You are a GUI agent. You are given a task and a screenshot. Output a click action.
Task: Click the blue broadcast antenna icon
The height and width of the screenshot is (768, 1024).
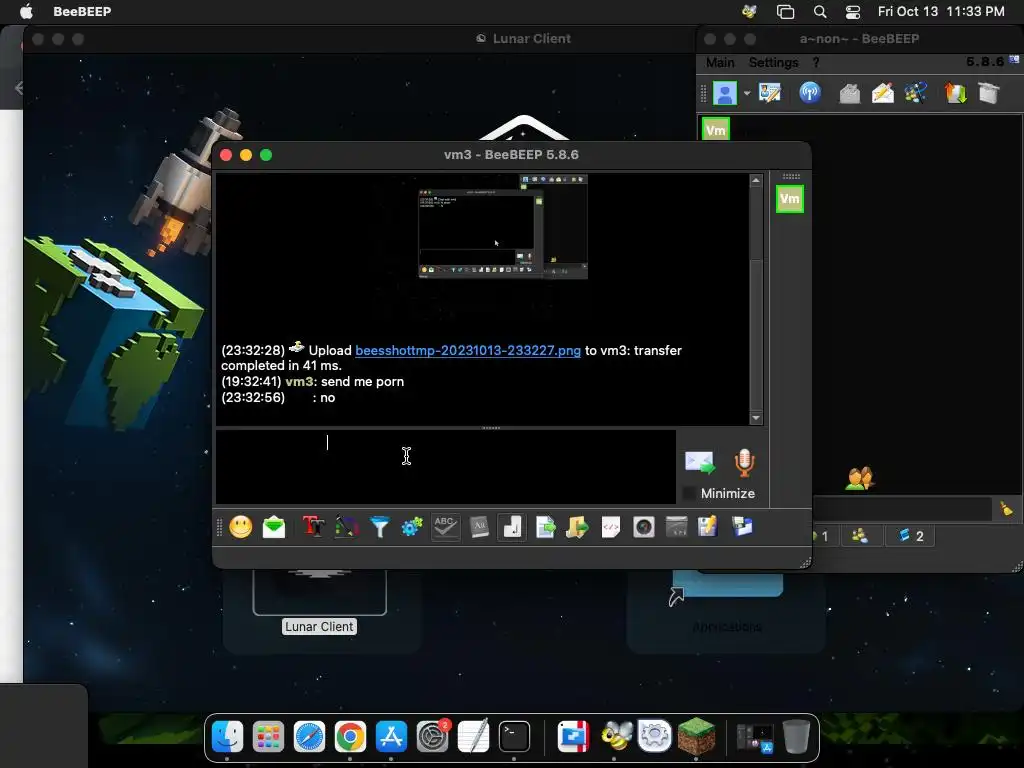[x=810, y=93]
